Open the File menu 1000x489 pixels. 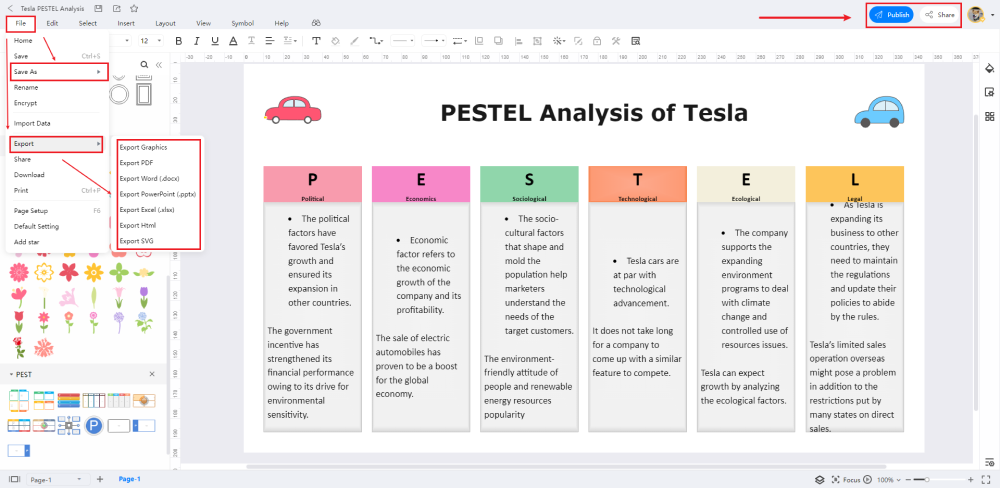click(x=21, y=24)
